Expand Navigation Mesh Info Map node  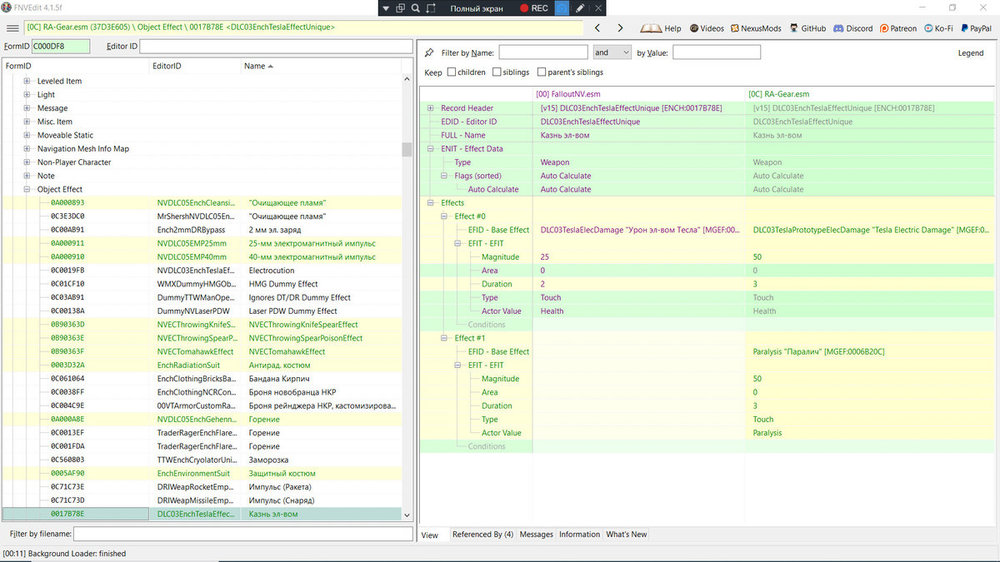point(26,149)
